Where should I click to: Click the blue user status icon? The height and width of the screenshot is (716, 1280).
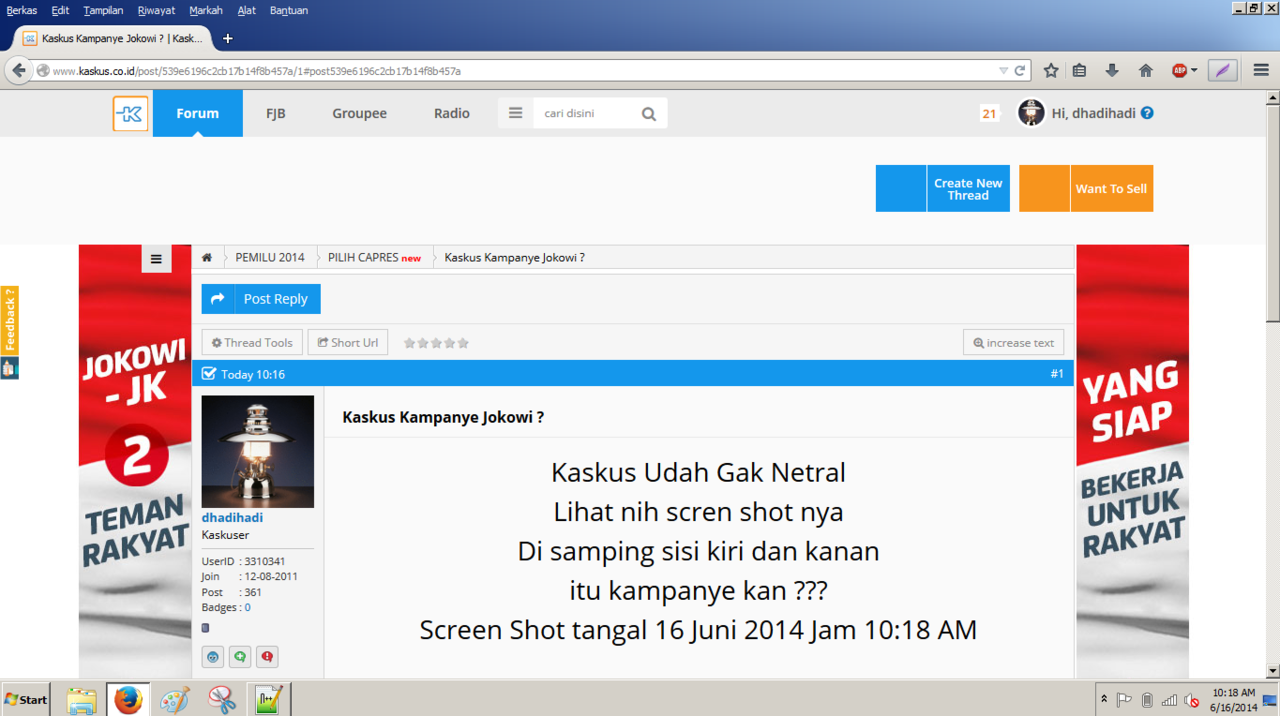pos(213,657)
